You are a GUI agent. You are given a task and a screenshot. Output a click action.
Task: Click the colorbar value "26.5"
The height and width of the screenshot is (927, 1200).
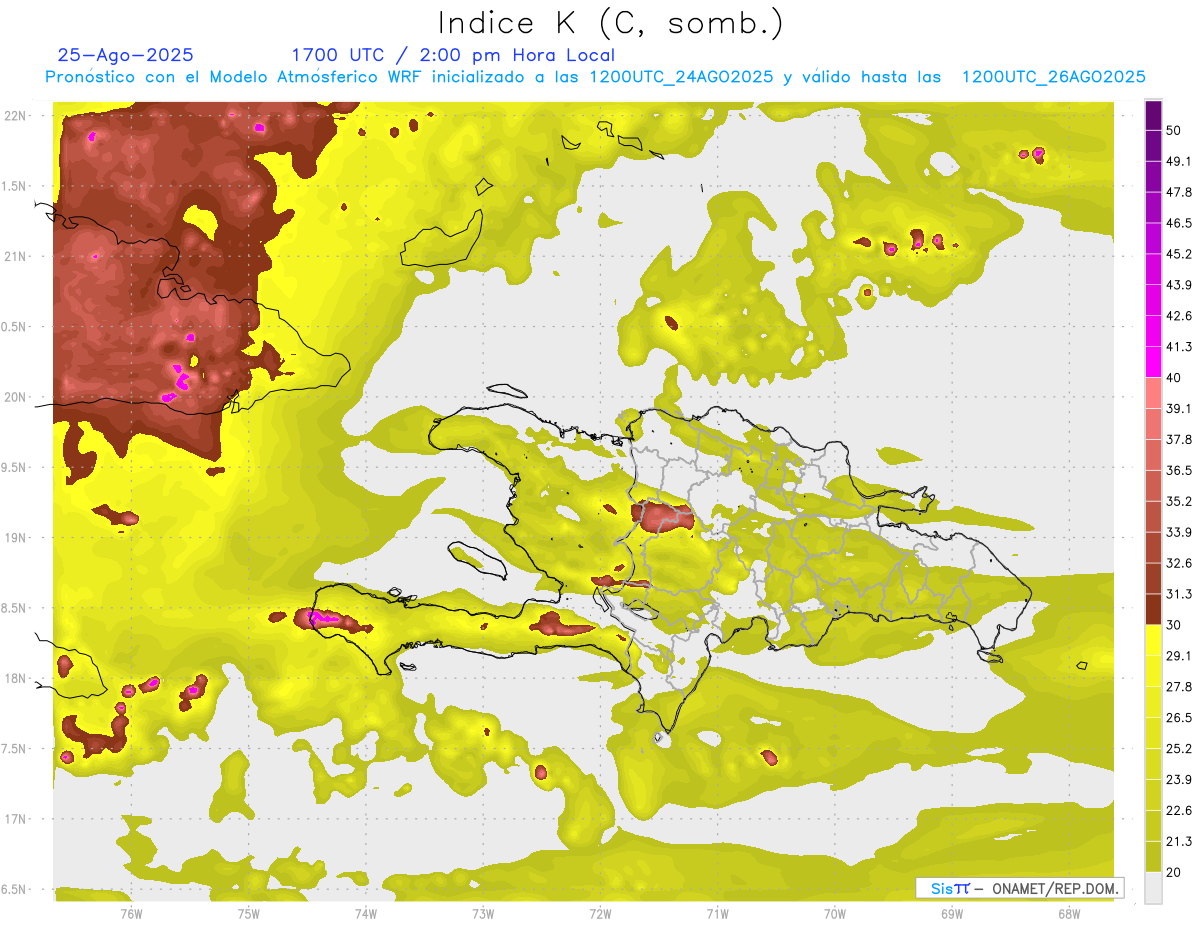click(x=1179, y=718)
